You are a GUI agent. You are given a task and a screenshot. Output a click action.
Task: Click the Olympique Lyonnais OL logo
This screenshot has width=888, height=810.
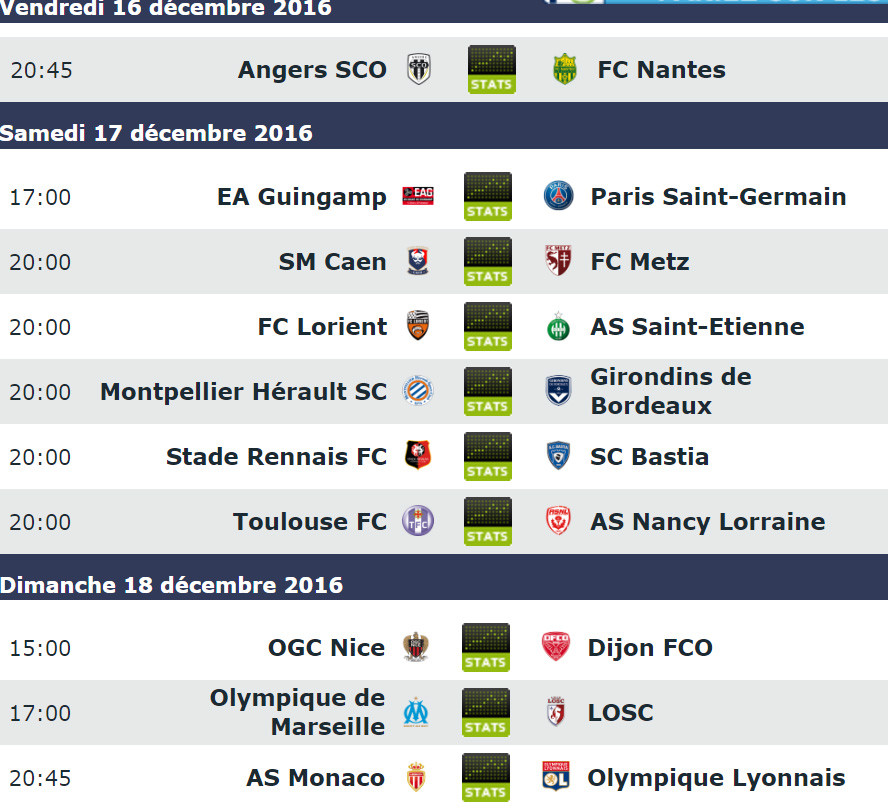pyautogui.click(x=556, y=777)
